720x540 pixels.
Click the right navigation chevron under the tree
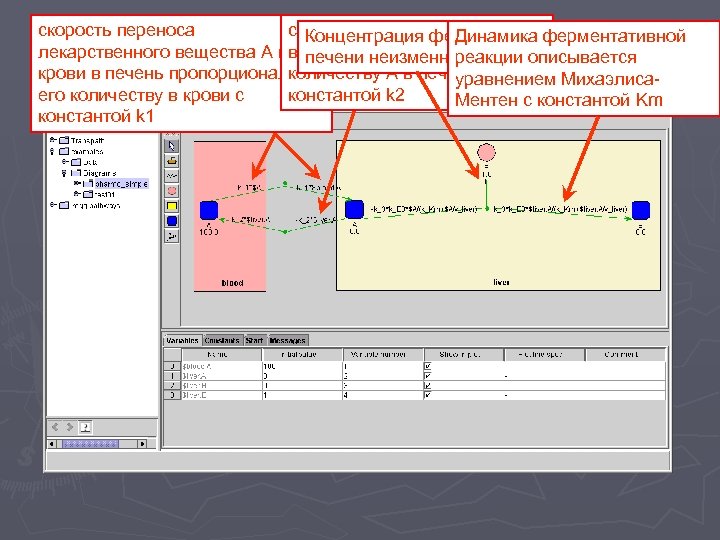70,427
